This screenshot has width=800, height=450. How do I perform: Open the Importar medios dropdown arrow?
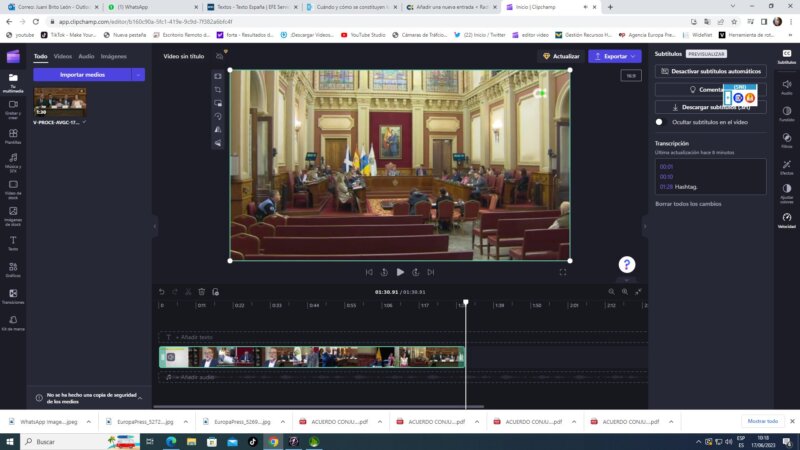[138, 74]
